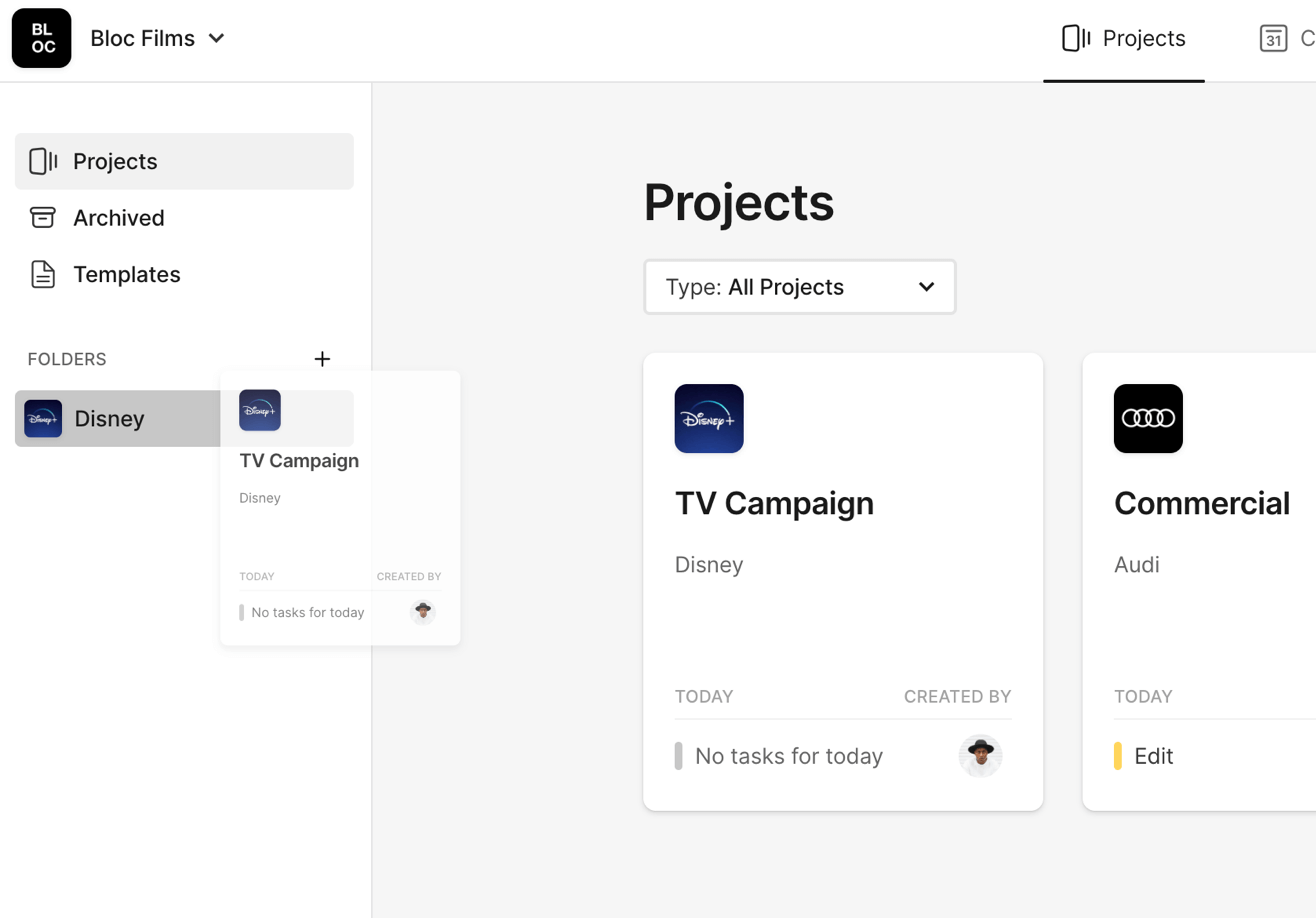
Task: Select Projects in the sidebar
Action: point(115,161)
